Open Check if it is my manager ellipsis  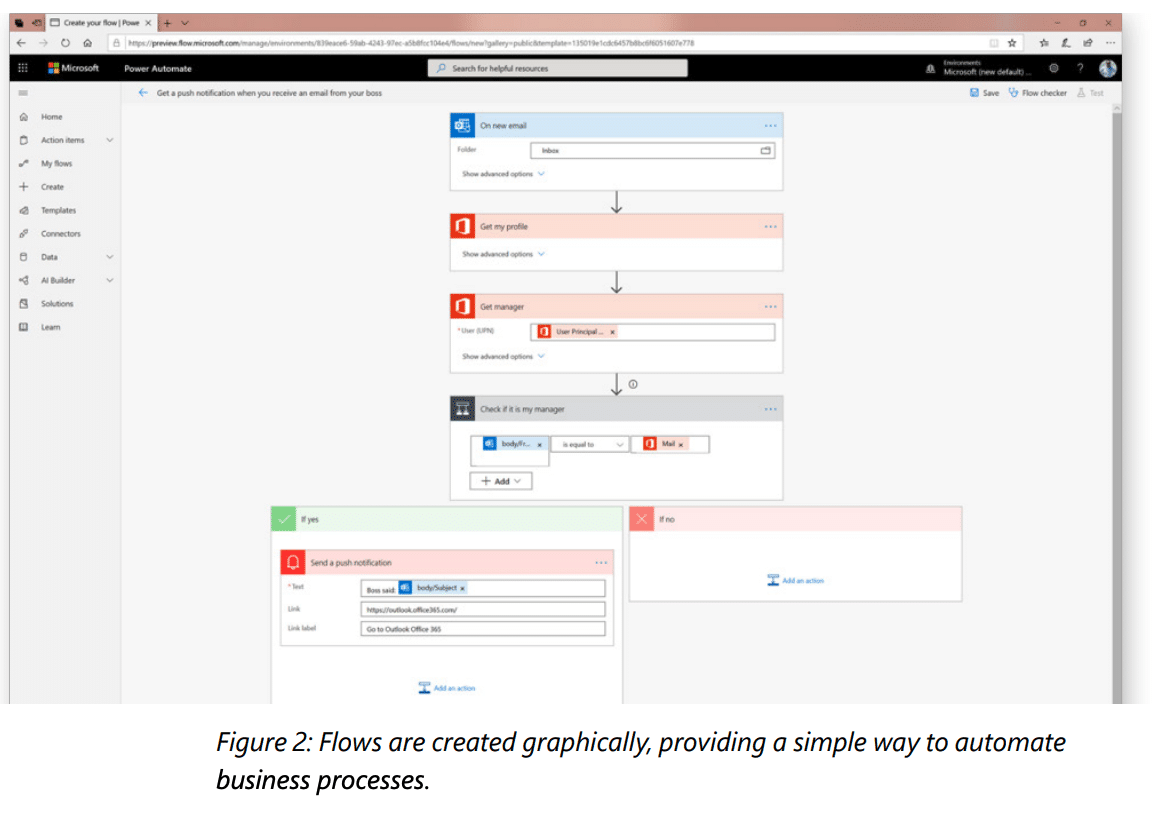(770, 409)
